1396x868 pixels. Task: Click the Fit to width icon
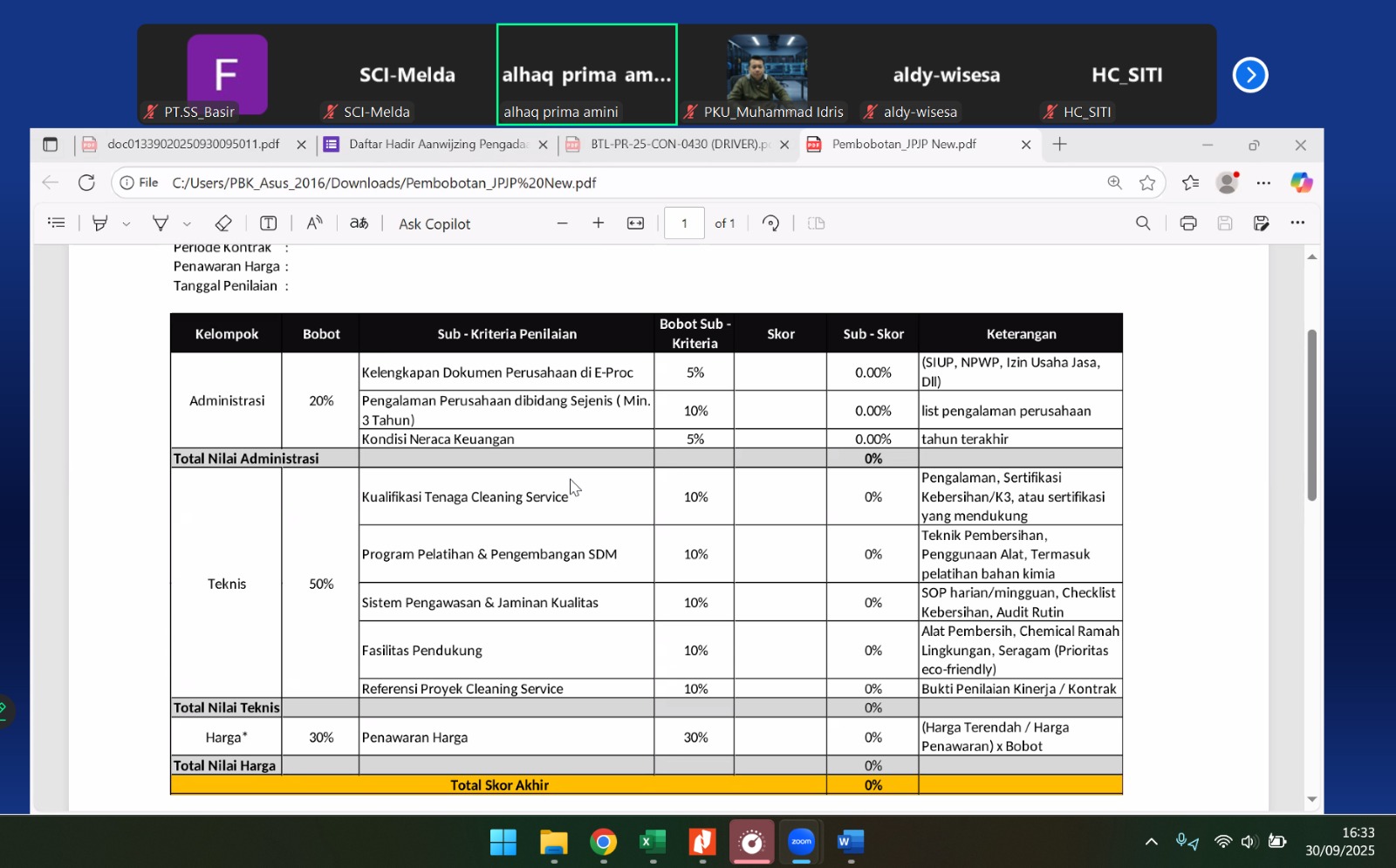pos(635,223)
